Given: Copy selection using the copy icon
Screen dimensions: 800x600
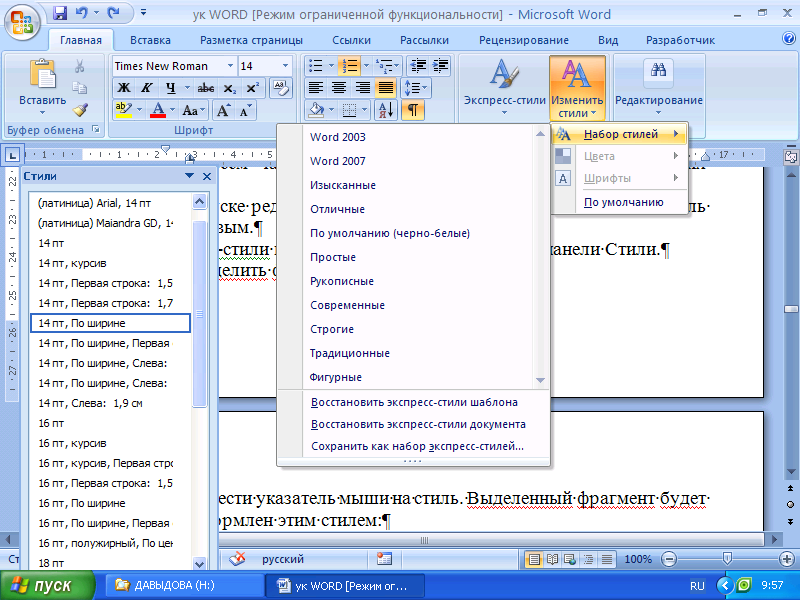Looking at the screenshot, I should pos(80,88).
